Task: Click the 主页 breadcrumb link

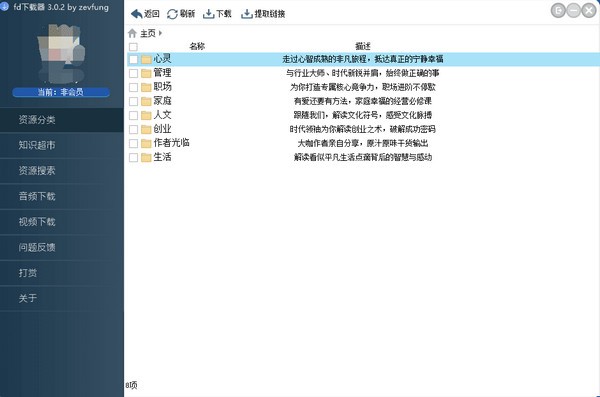Action: (x=148, y=34)
